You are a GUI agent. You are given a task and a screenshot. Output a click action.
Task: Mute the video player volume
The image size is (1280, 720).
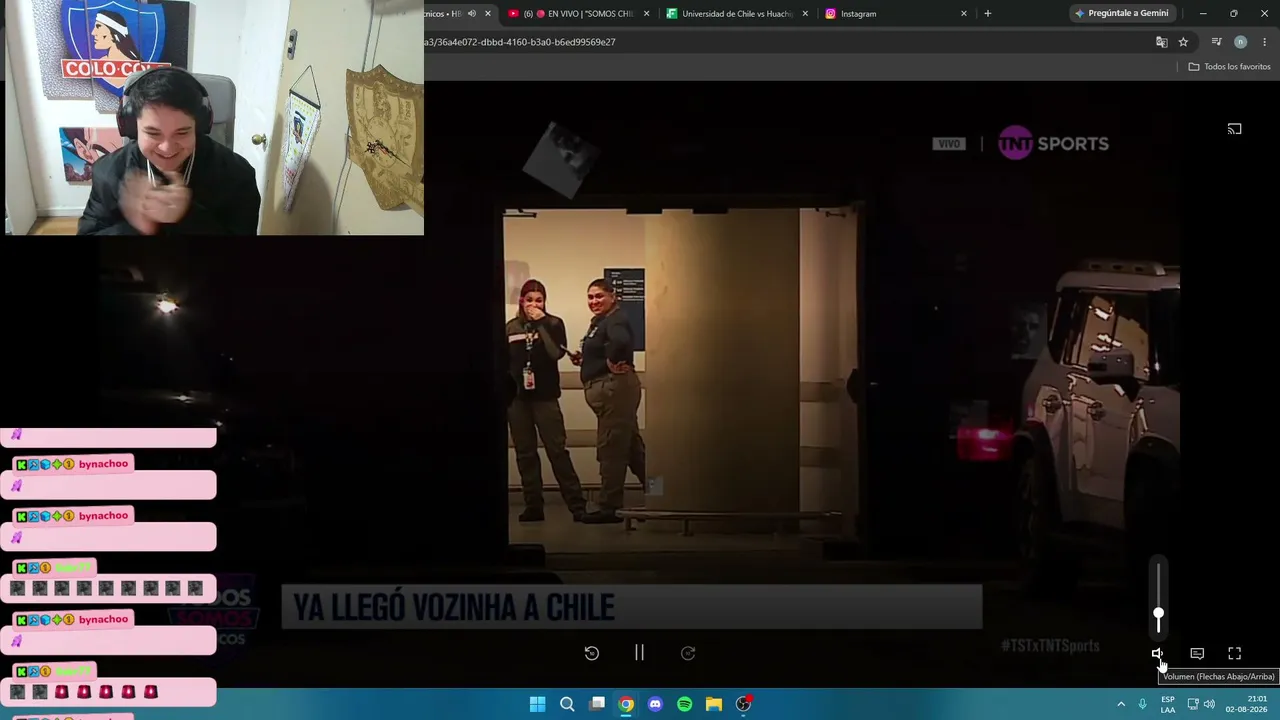1157,653
